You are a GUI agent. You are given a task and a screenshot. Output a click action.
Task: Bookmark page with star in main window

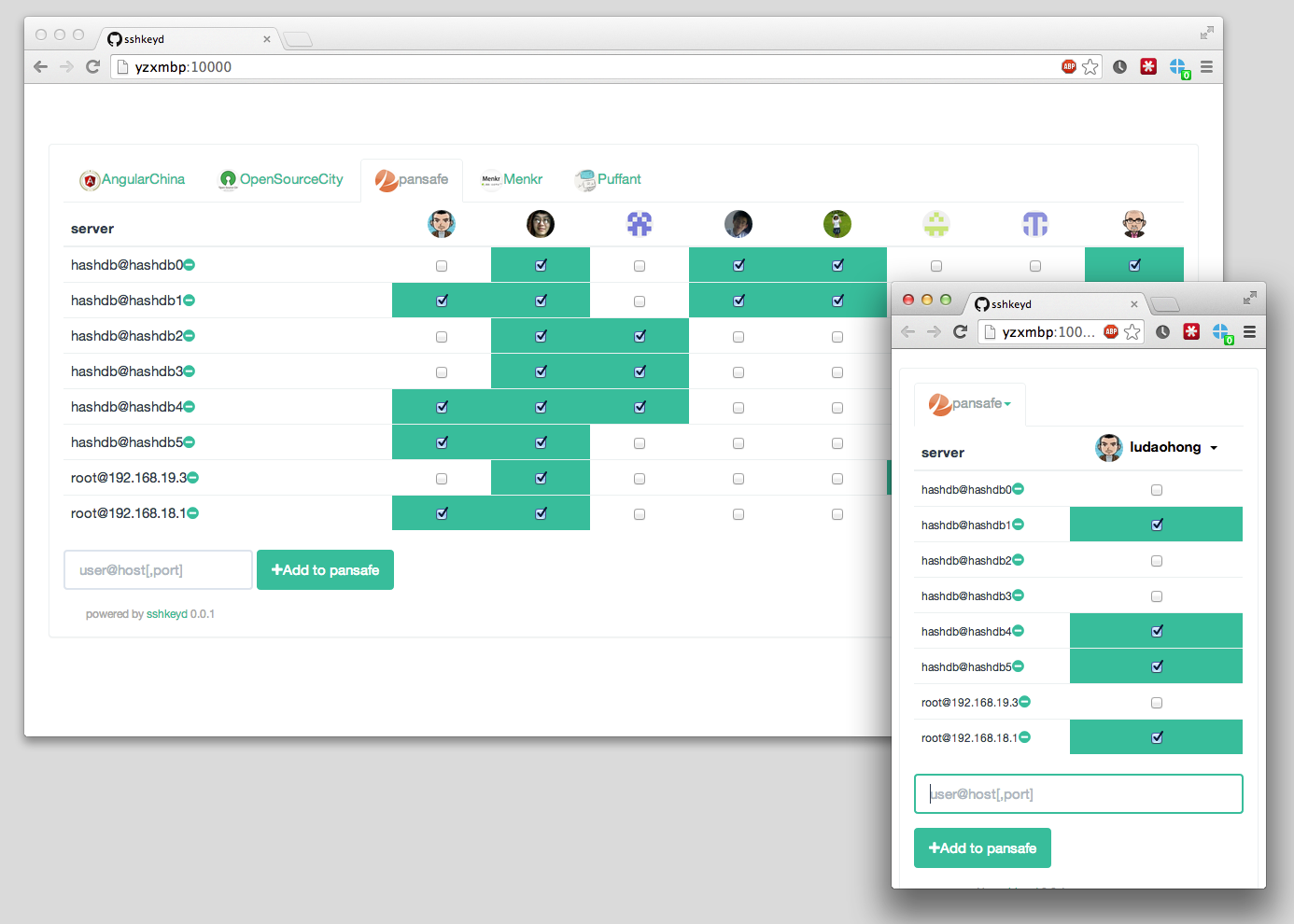pyautogui.click(x=1090, y=67)
